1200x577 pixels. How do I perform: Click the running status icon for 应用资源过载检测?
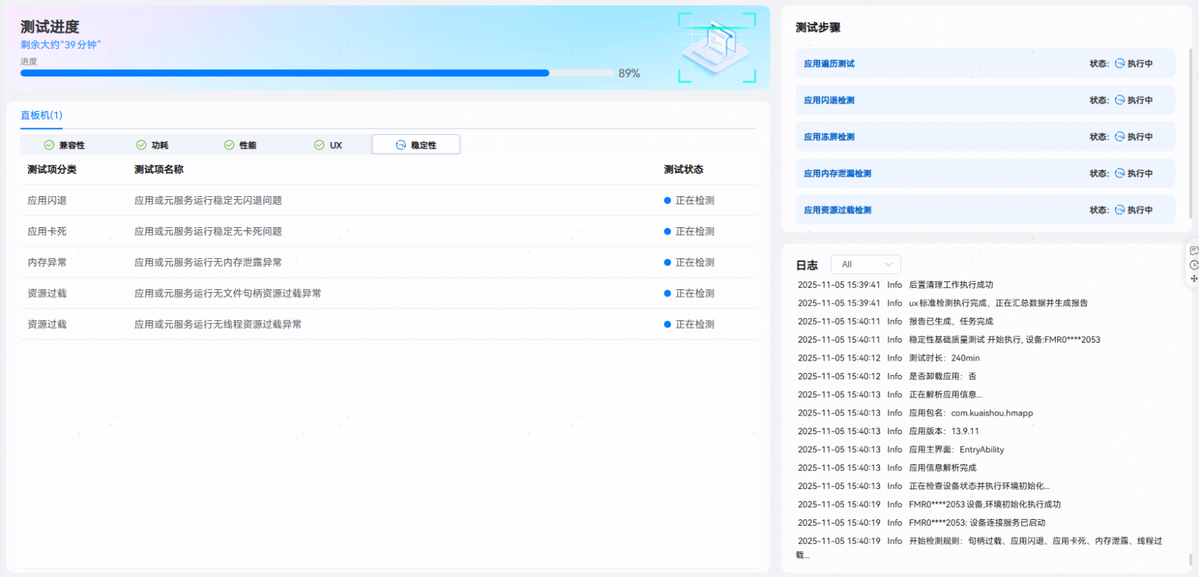(1120, 210)
